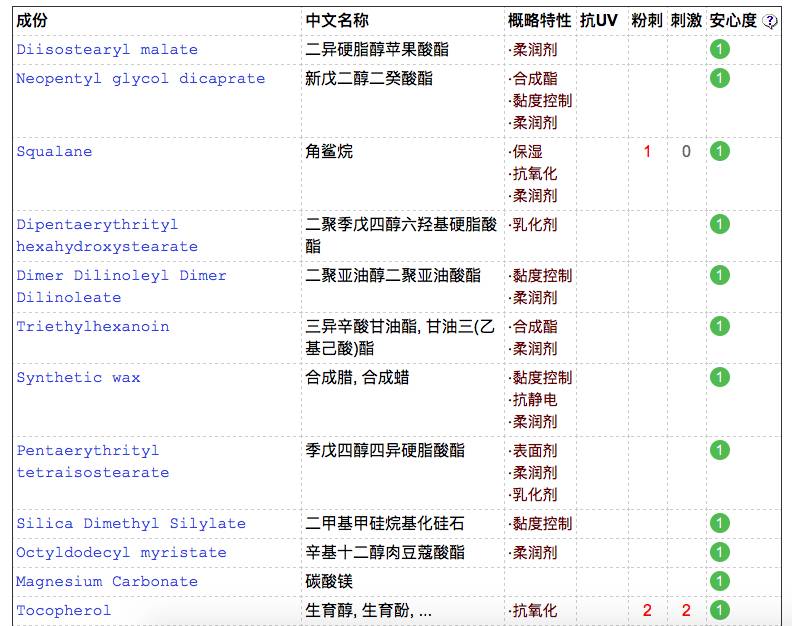The height and width of the screenshot is (626, 792).
Task: Click the help question mark icon beside 安心度
Action: [770, 21]
